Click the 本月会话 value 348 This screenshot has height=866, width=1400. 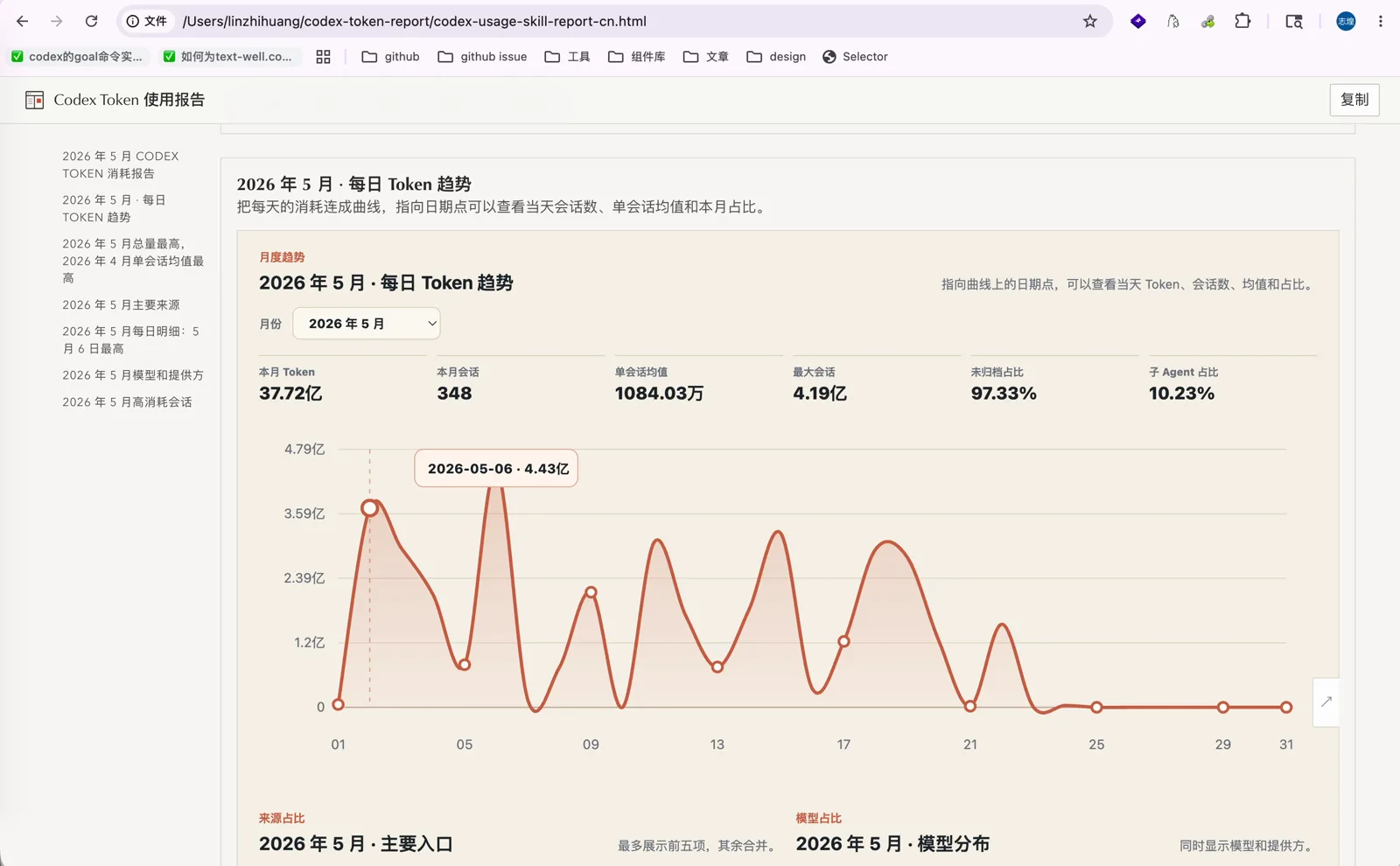(454, 394)
